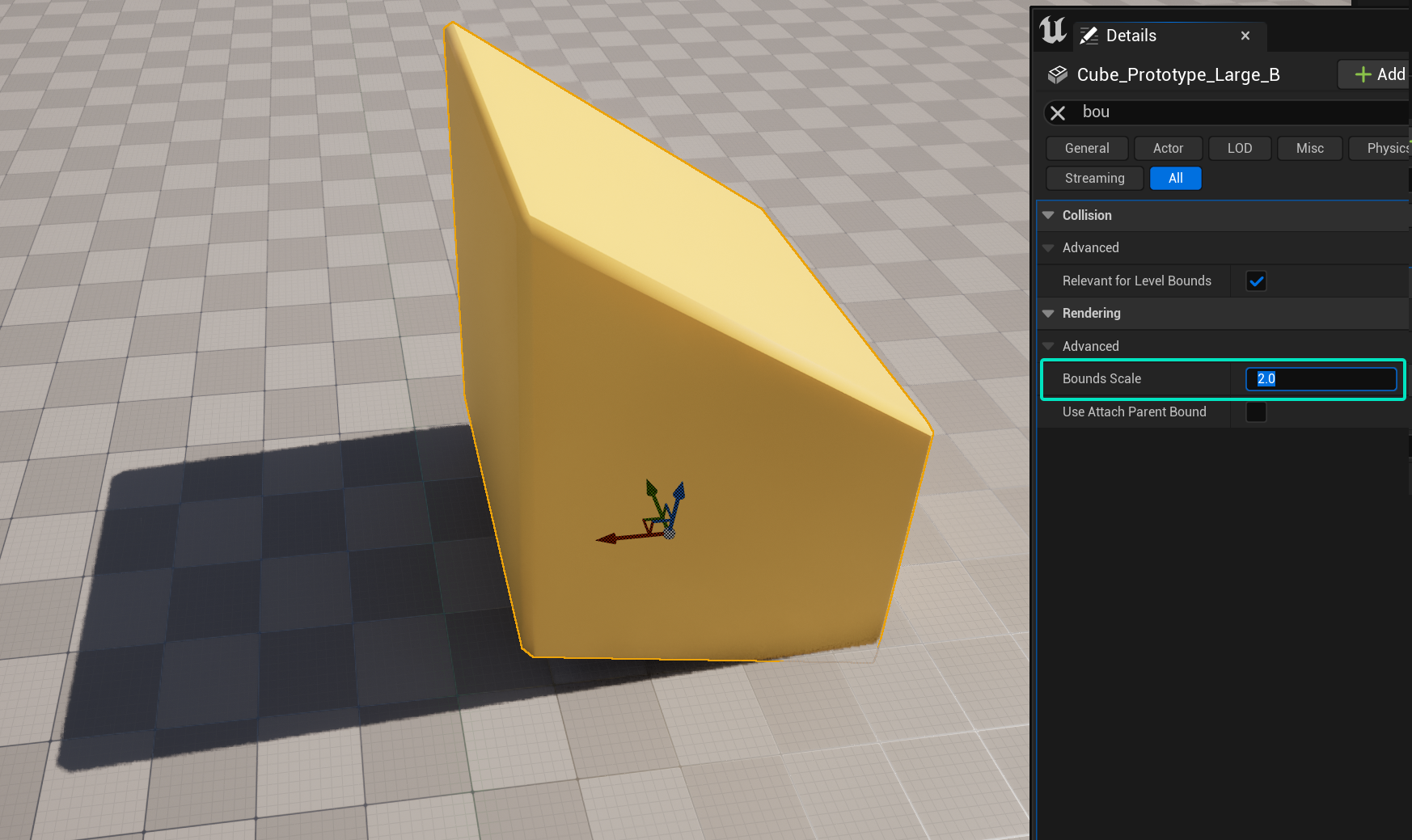Select the General filter tab
The image size is (1412, 840).
click(1087, 148)
